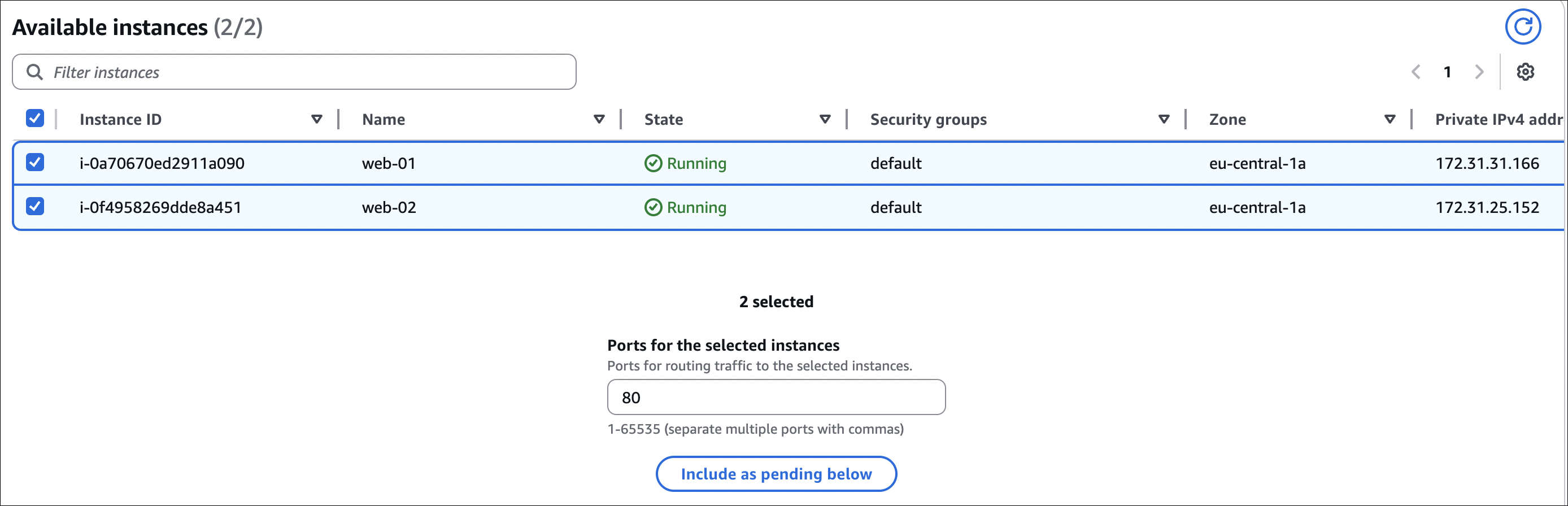
Task: Sort by Name column arrow
Action: [x=599, y=119]
